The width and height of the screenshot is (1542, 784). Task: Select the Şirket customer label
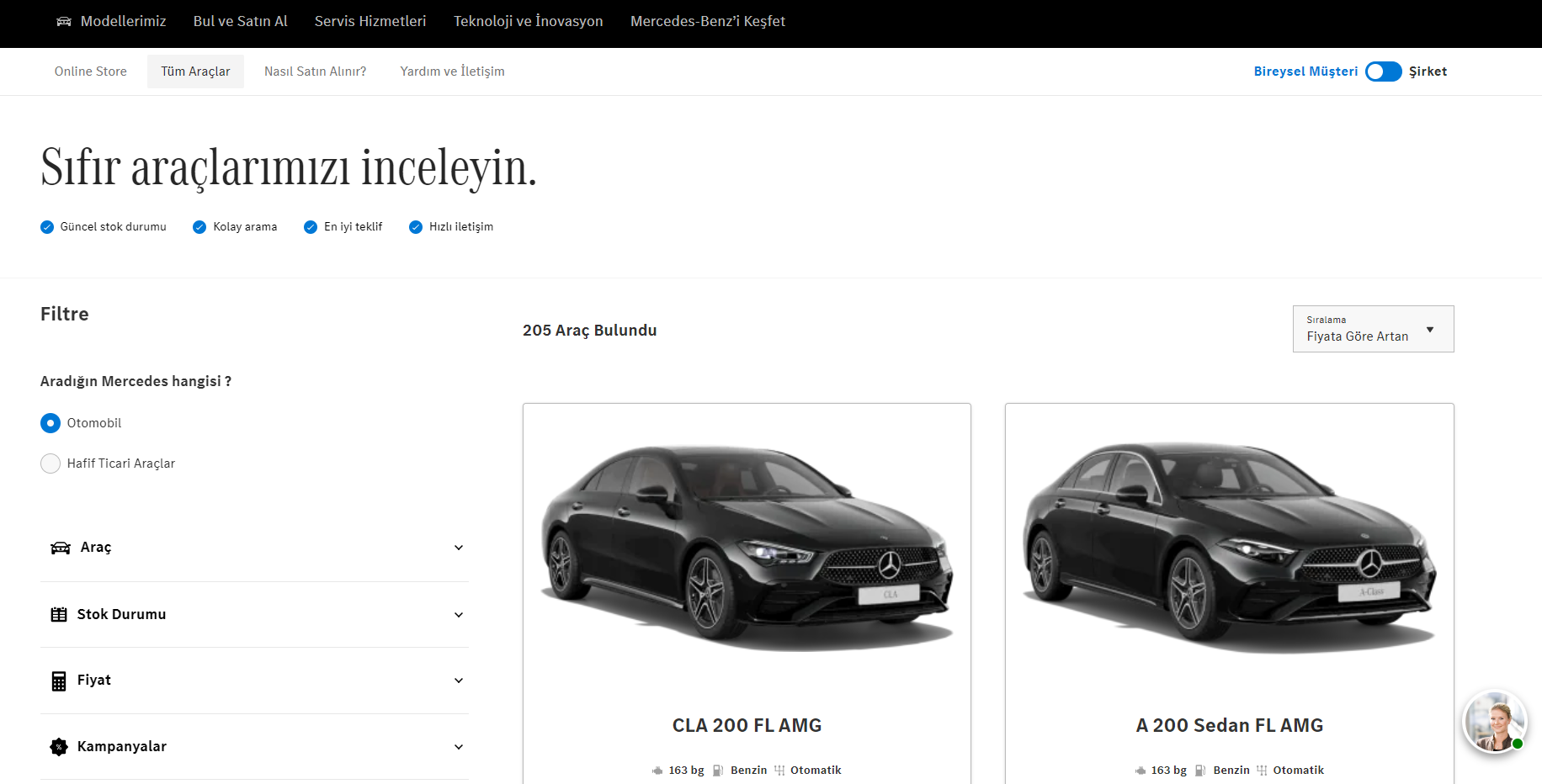(1428, 72)
